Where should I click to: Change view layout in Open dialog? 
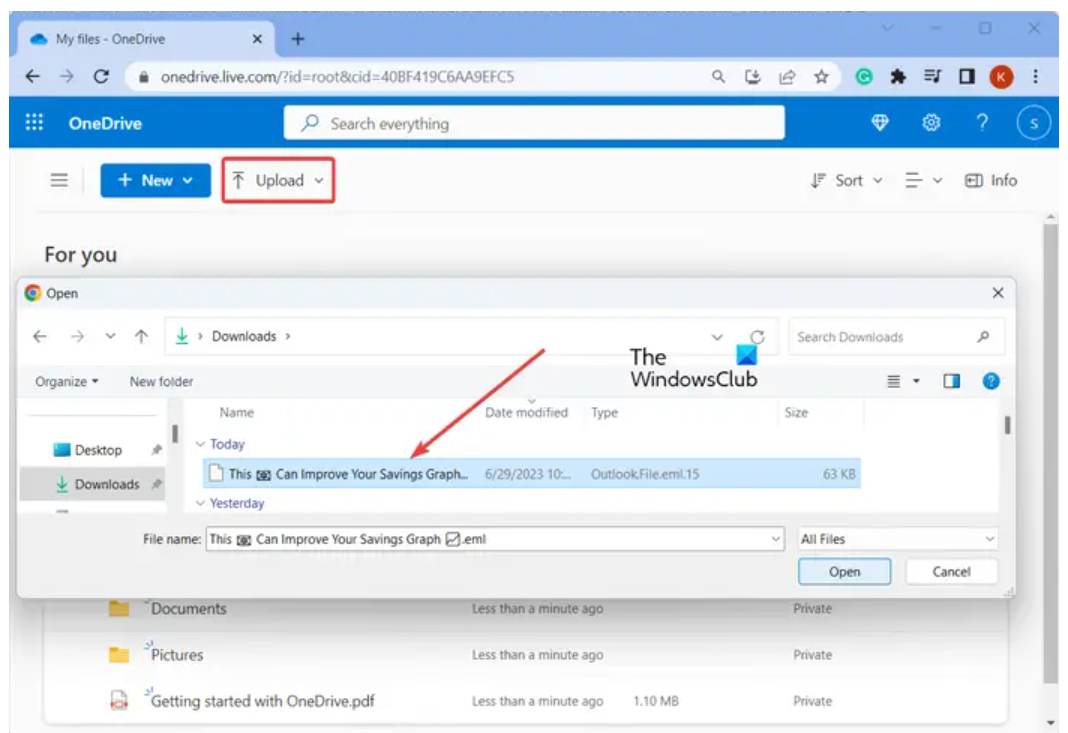pos(903,381)
